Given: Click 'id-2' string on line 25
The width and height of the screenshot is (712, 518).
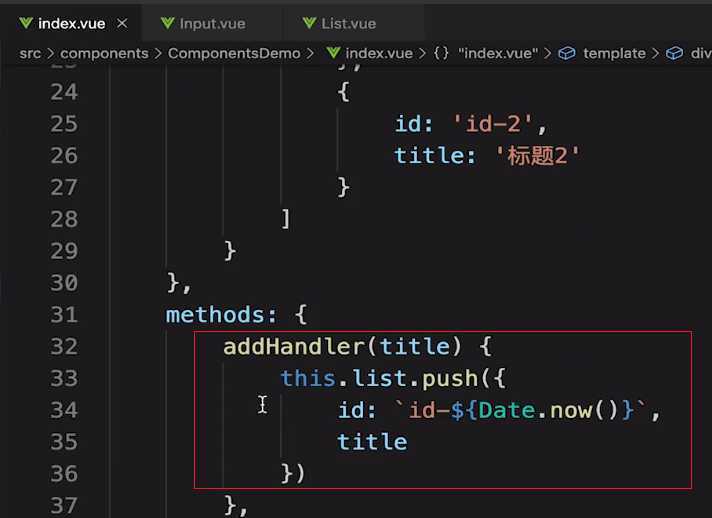Looking at the screenshot, I should (493, 123).
